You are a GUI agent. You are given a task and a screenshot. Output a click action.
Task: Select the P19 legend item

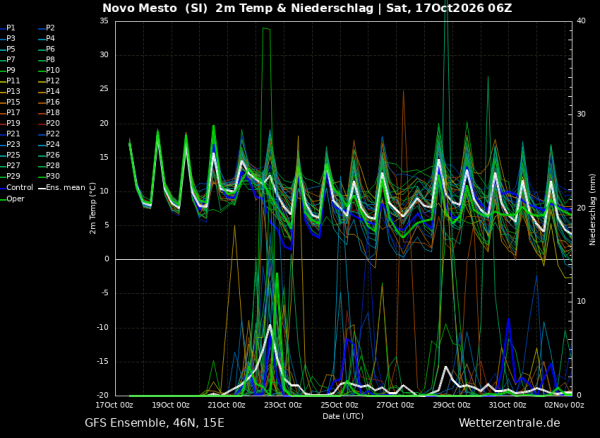coord(10,123)
